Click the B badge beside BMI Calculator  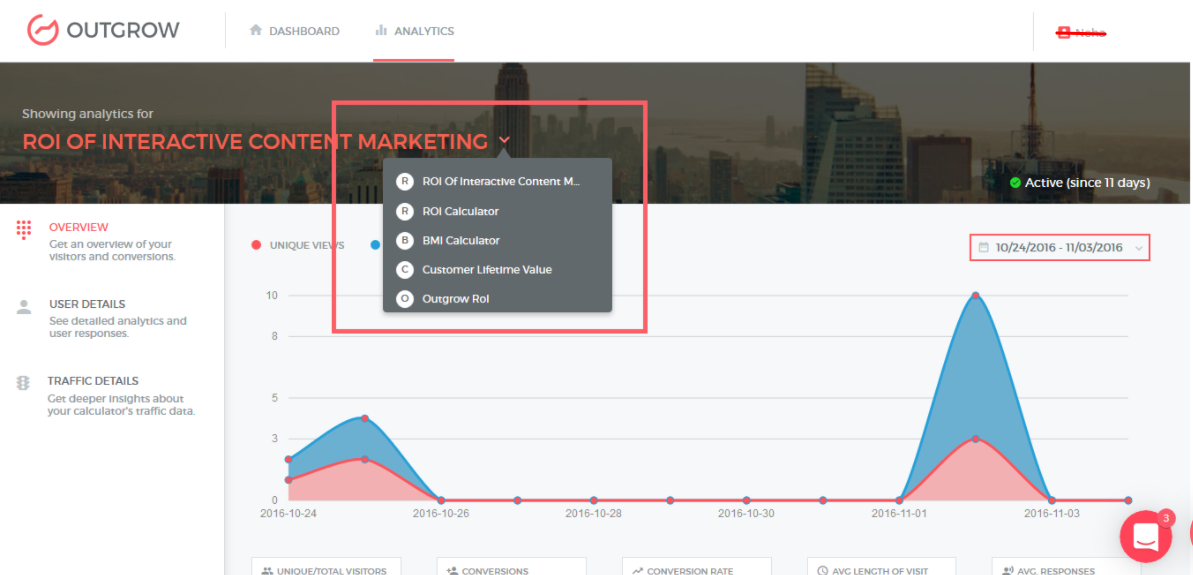coord(405,240)
